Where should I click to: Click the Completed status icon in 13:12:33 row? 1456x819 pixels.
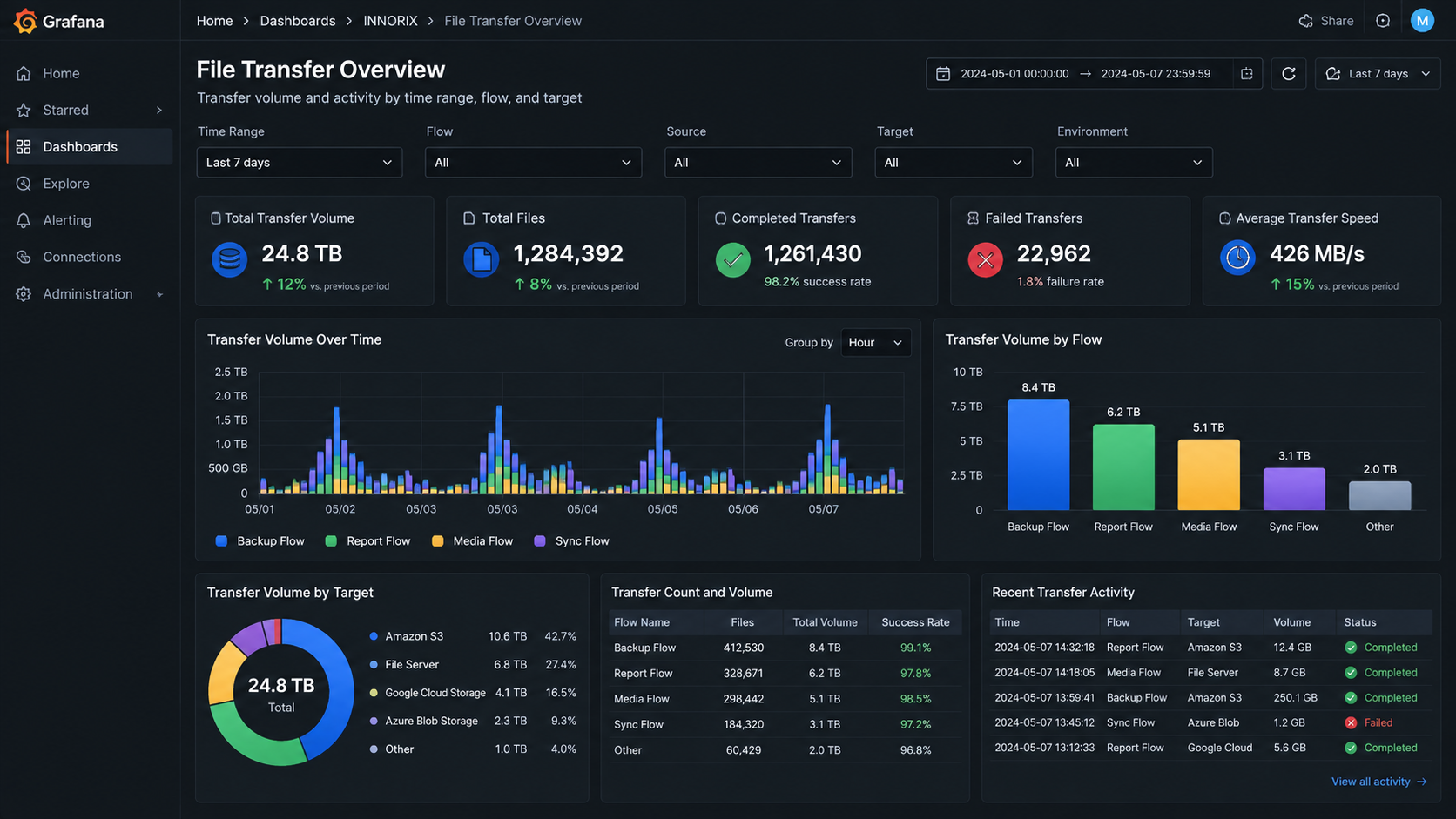point(1351,748)
